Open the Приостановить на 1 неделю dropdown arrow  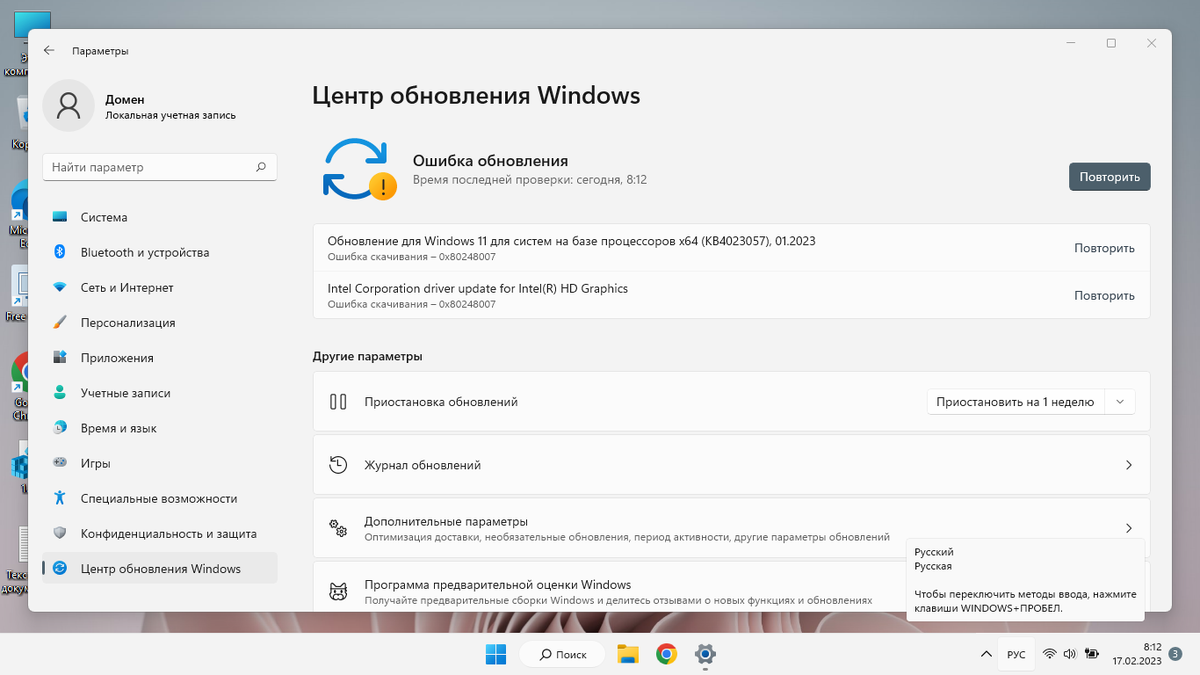tap(1120, 402)
